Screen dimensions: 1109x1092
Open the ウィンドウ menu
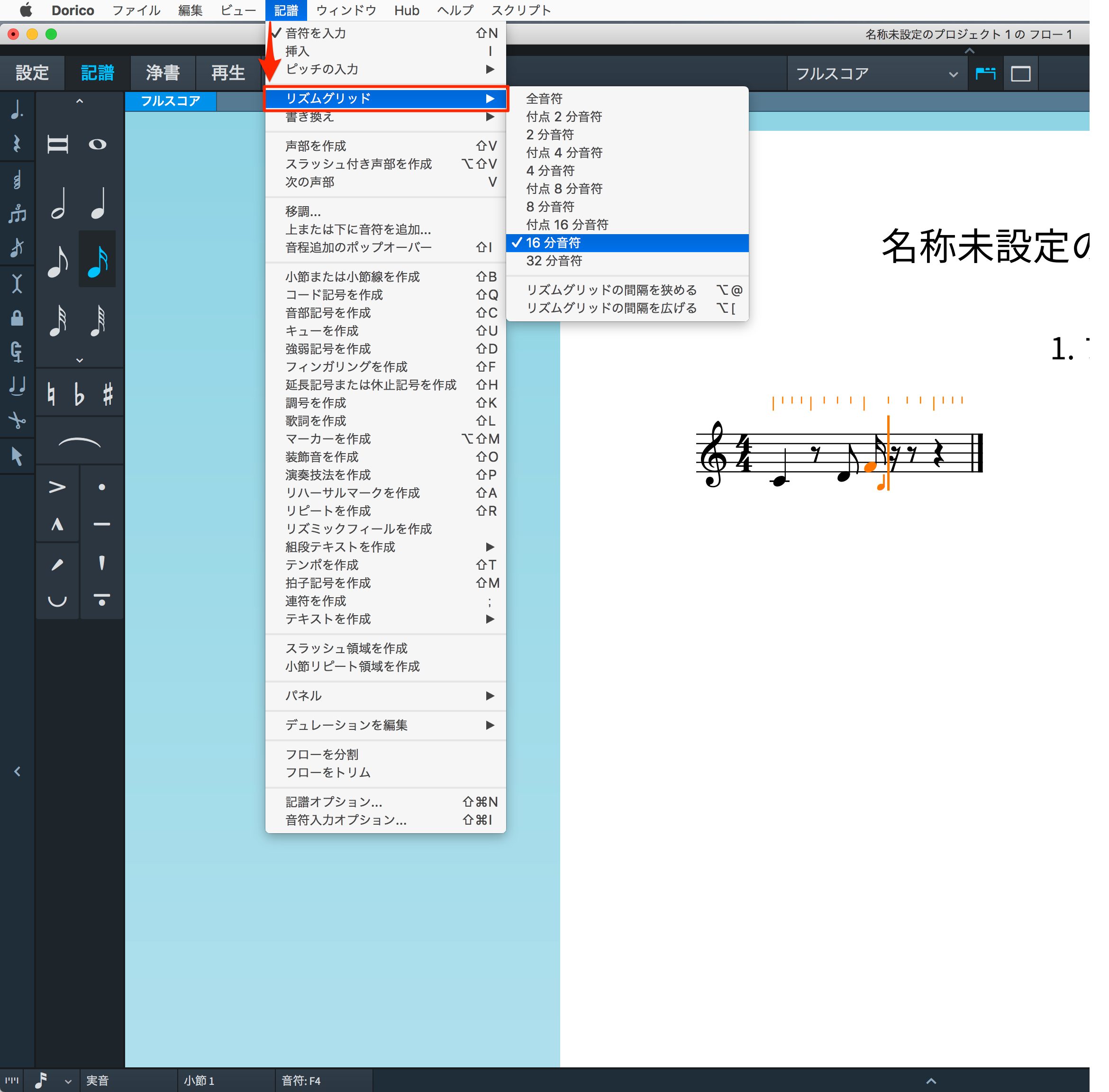click(346, 10)
